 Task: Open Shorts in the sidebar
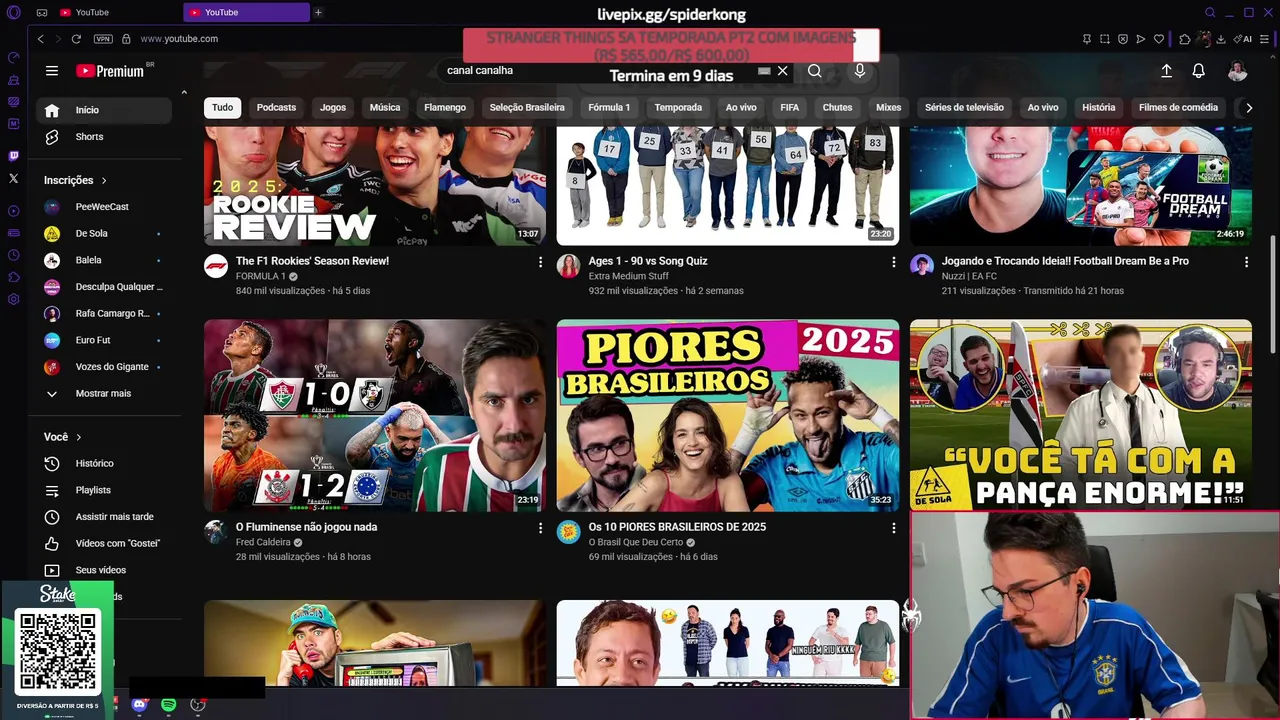104,137
